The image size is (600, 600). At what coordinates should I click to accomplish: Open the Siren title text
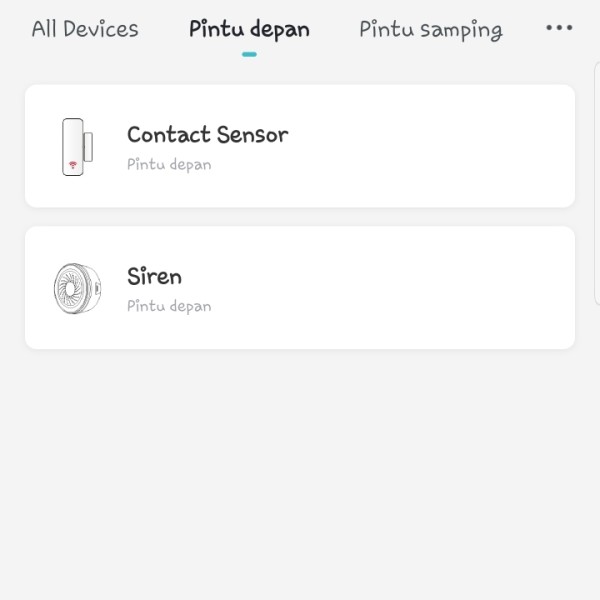point(155,276)
